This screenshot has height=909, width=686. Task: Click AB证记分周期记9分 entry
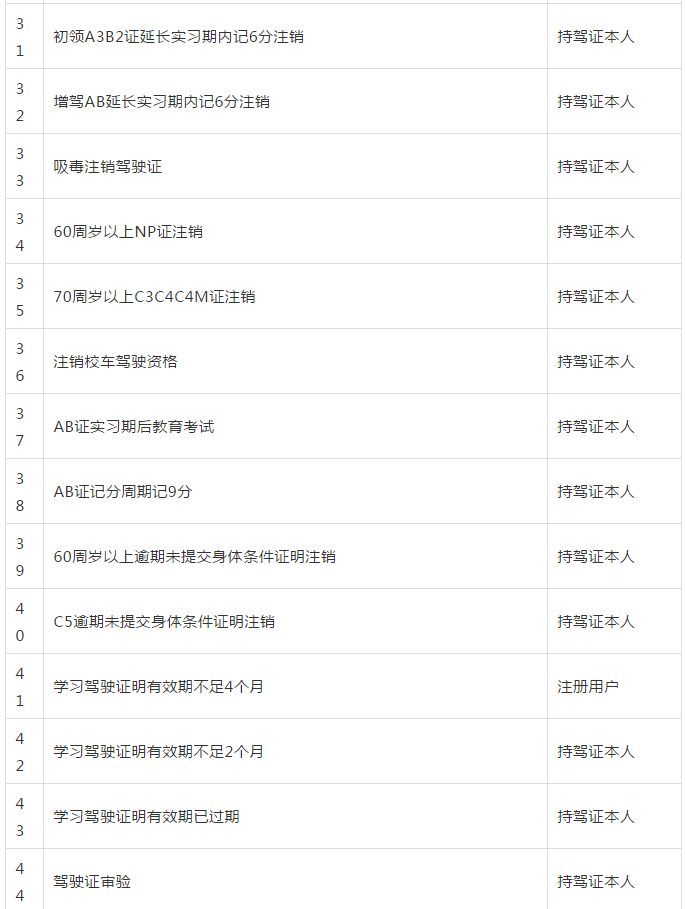coord(122,491)
